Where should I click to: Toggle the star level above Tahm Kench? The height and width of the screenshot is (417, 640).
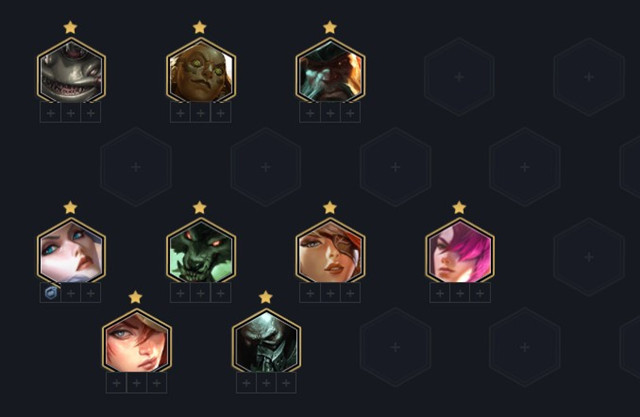tap(70, 27)
